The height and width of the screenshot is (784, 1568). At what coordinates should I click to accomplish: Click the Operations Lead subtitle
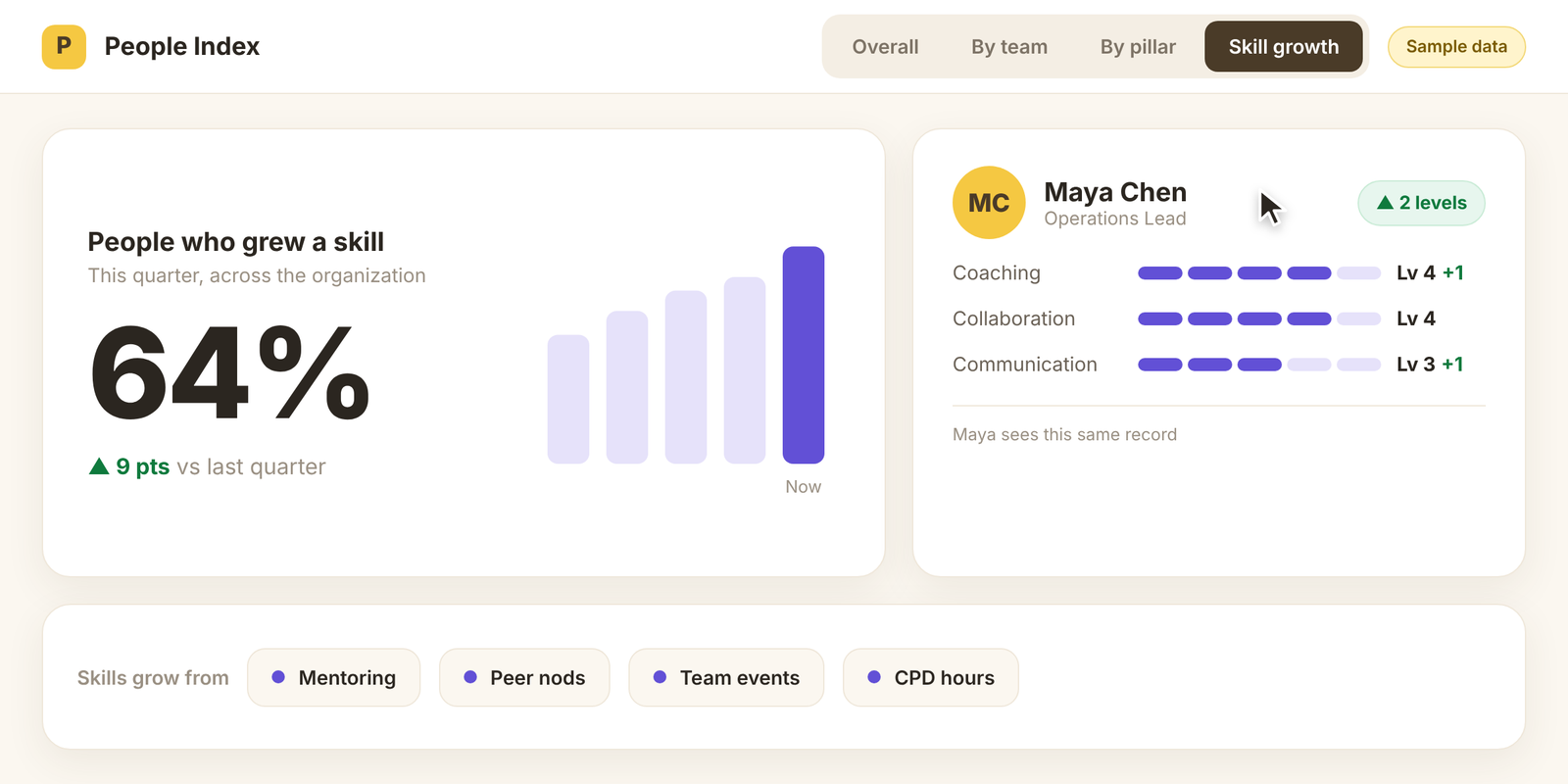[1115, 219]
